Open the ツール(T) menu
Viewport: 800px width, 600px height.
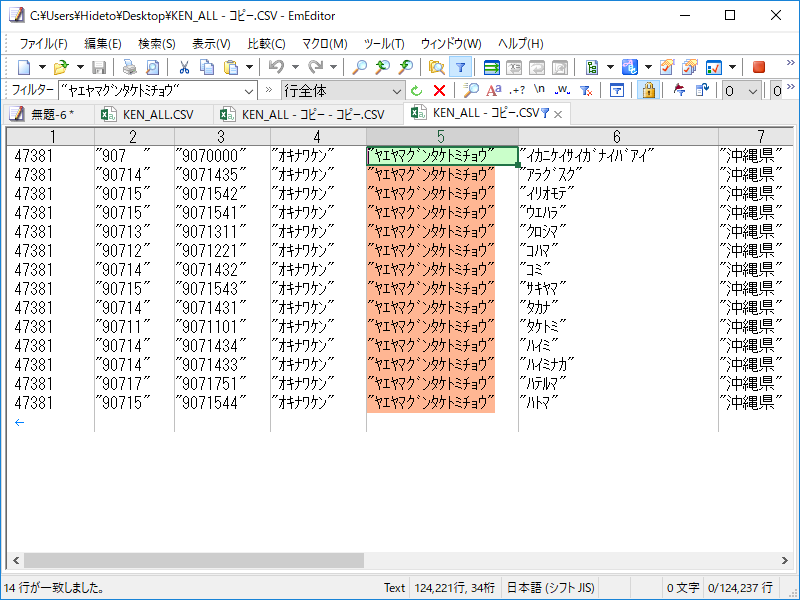(x=384, y=43)
